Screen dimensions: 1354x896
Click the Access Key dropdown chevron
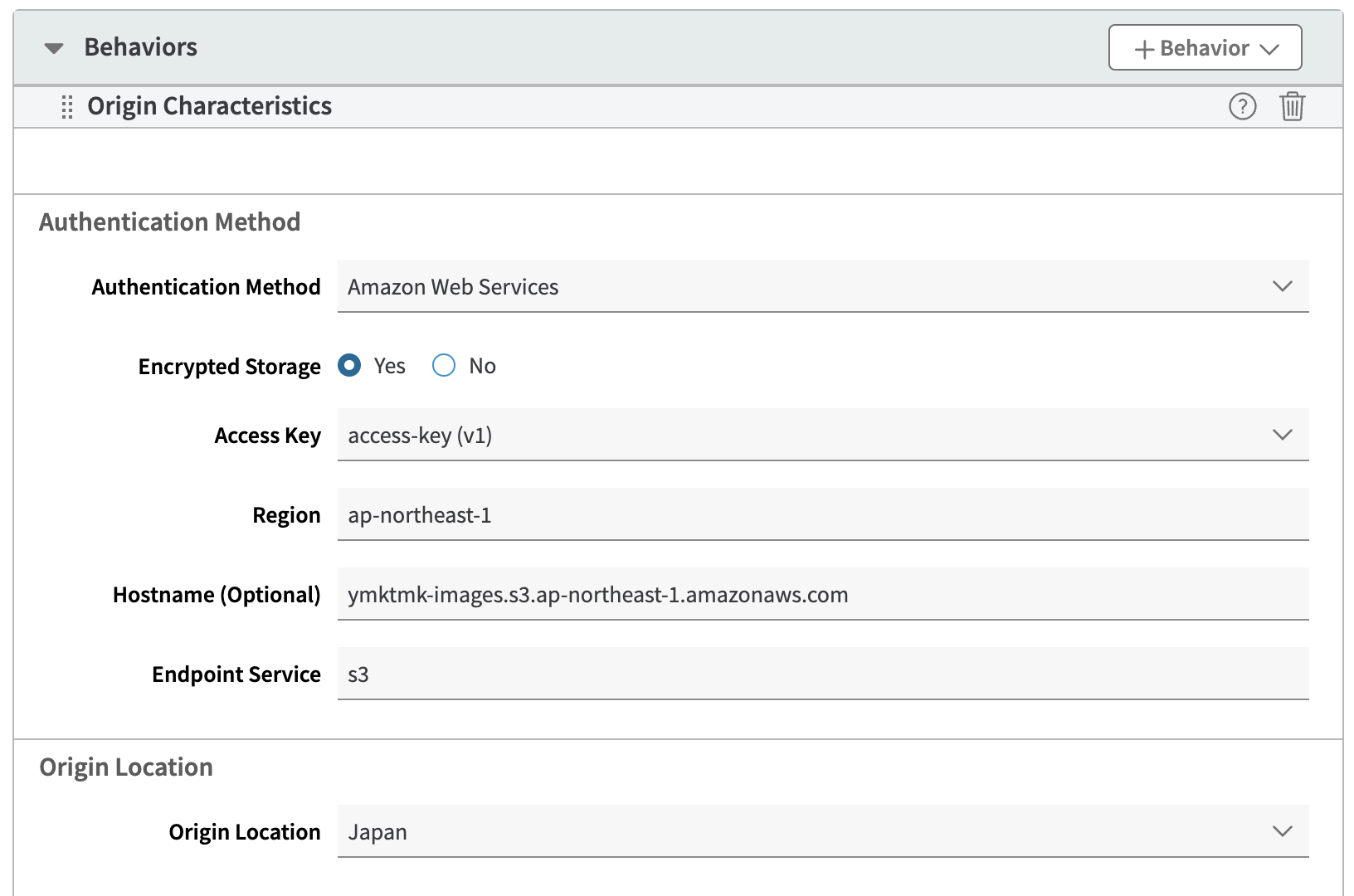click(1282, 436)
